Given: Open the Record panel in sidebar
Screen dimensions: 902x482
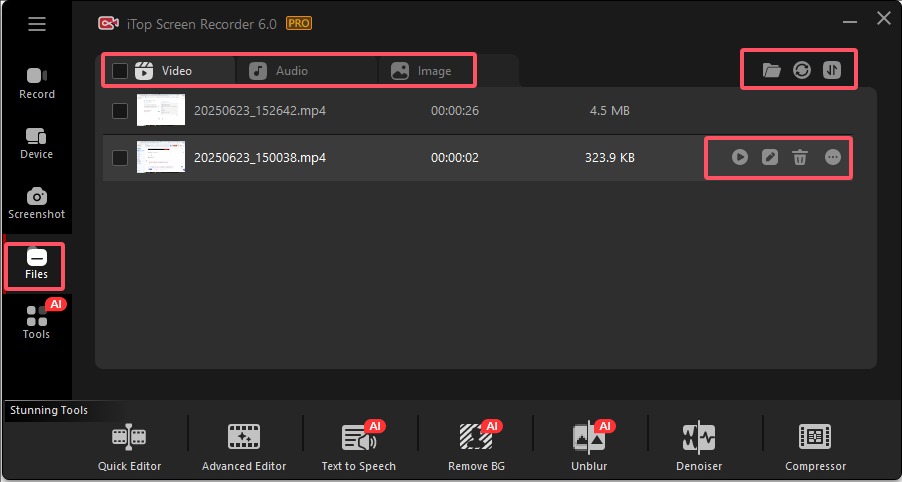Looking at the screenshot, I should pyautogui.click(x=36, y=83).
